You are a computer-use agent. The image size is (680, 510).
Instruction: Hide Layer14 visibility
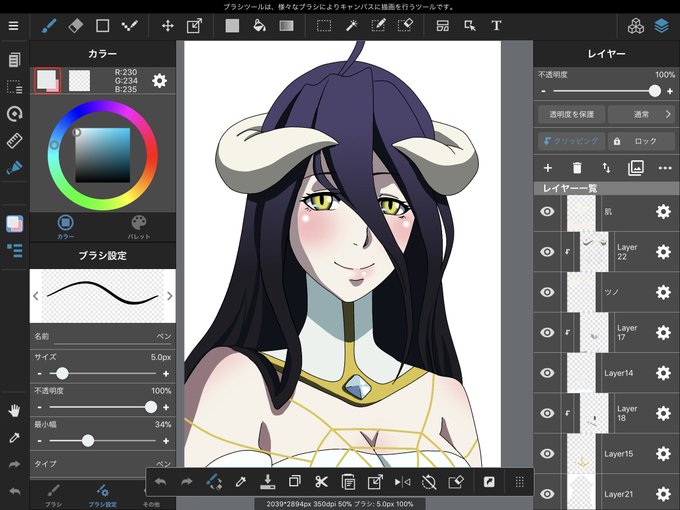point(547,373)
